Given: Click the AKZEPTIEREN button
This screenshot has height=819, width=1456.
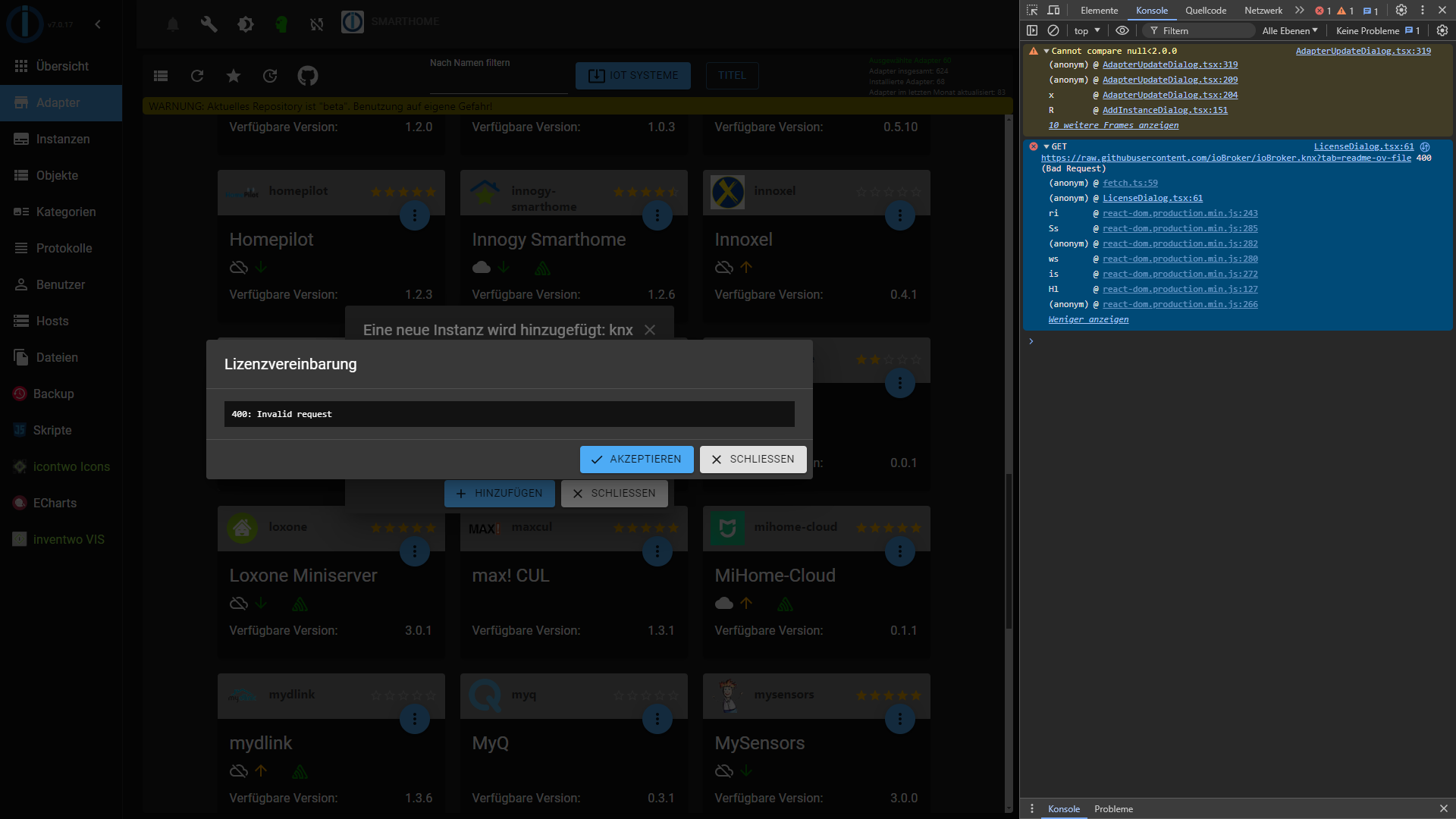Looking at the screenshot, I should coord(636,460).
